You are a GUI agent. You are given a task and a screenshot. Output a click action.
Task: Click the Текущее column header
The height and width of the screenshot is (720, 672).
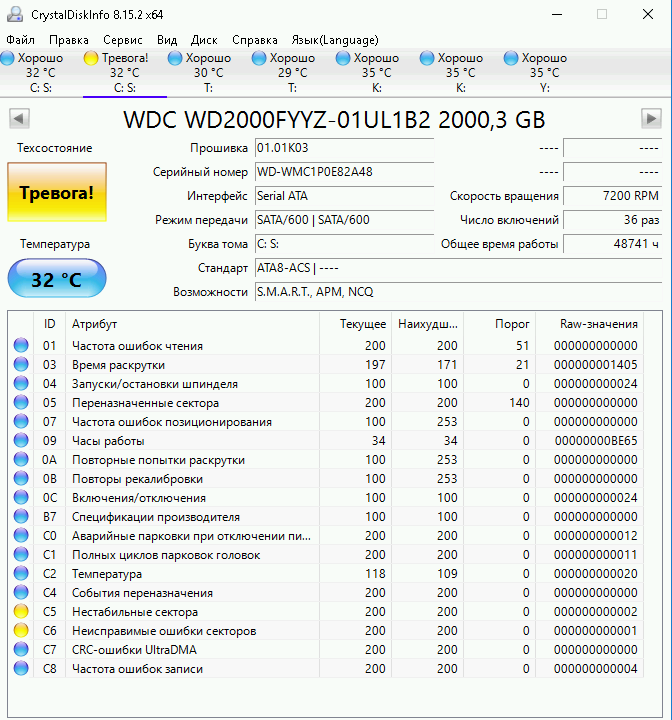(x=356, y=324)
